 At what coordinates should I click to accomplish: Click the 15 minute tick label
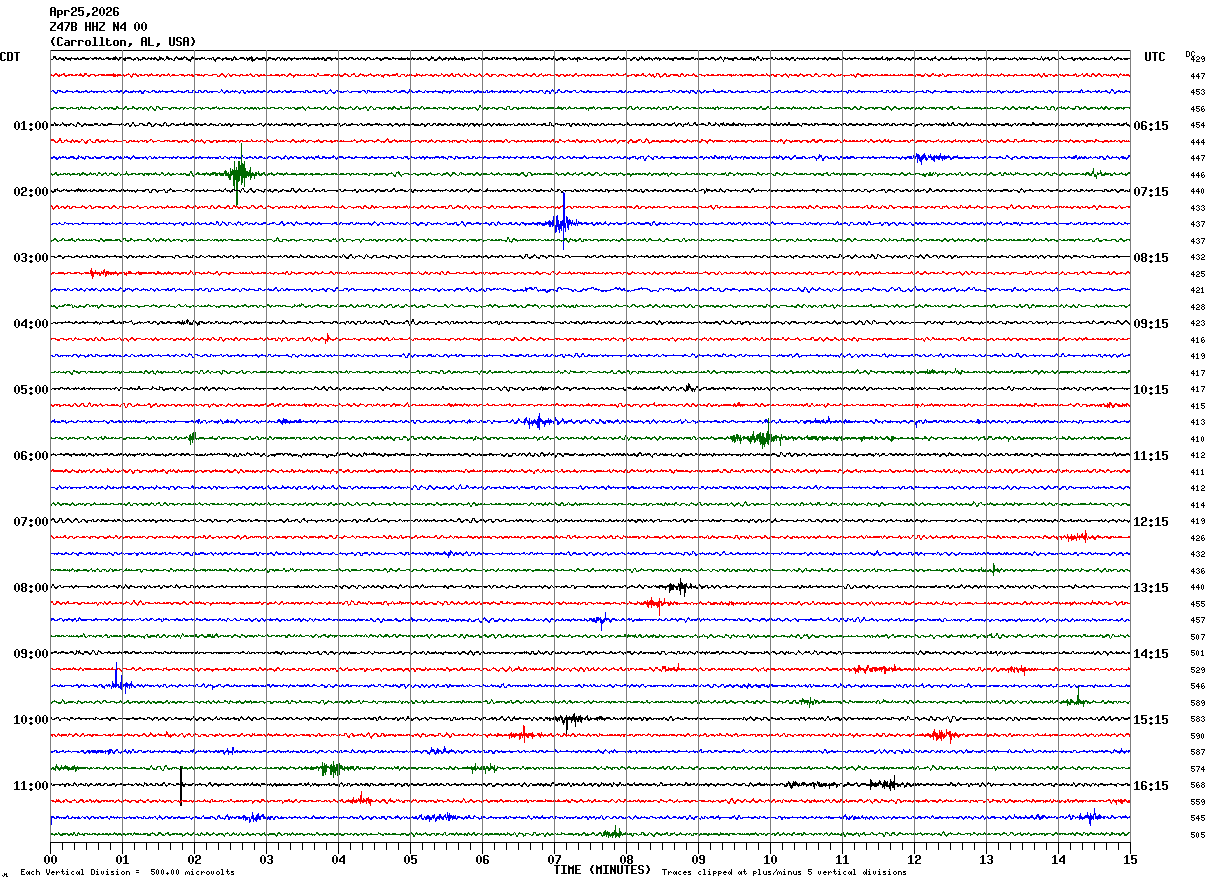1129,859
